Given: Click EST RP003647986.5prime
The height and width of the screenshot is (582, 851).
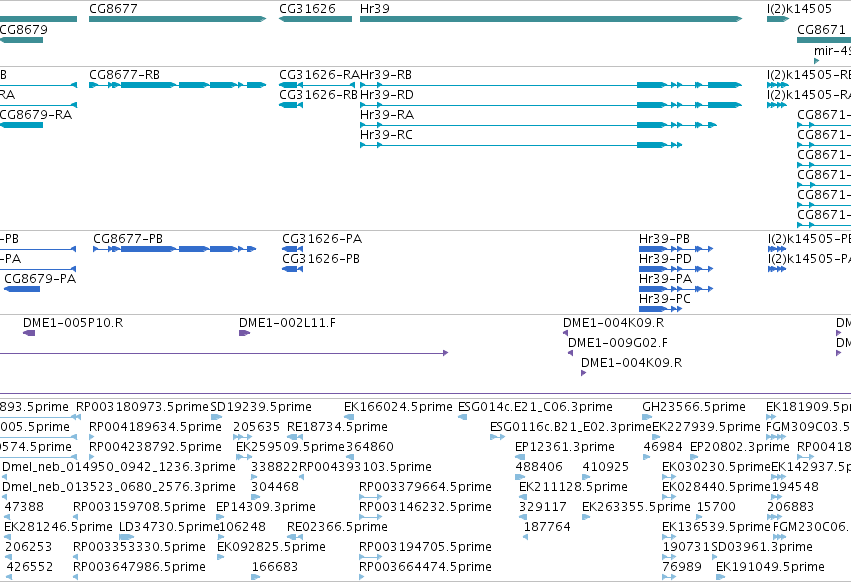Looking at the screenshot, I should (139, 567).
